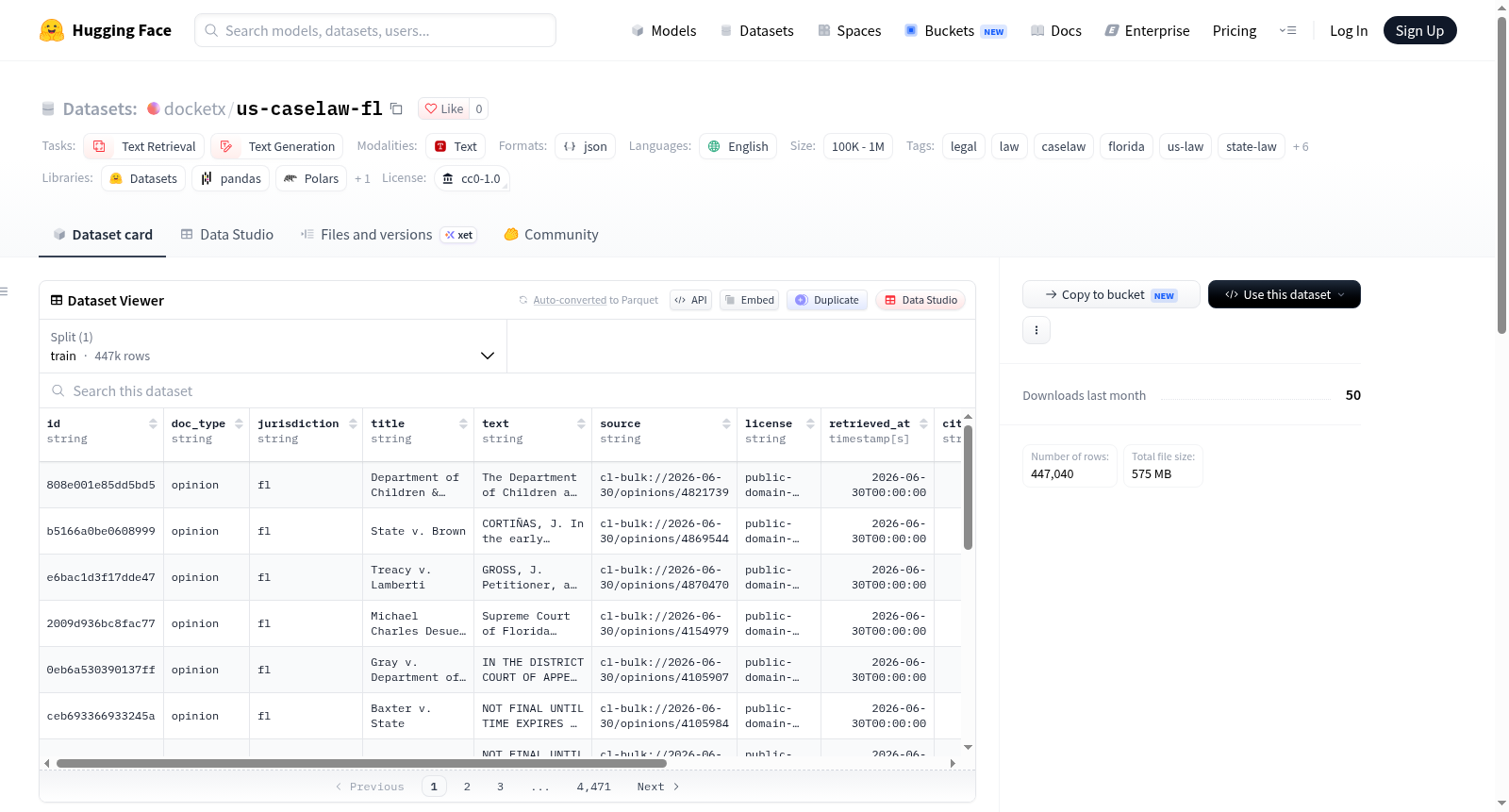Jump to last page 4,471
Viewport: 1509px width, 812px height.
coord(594,787)
